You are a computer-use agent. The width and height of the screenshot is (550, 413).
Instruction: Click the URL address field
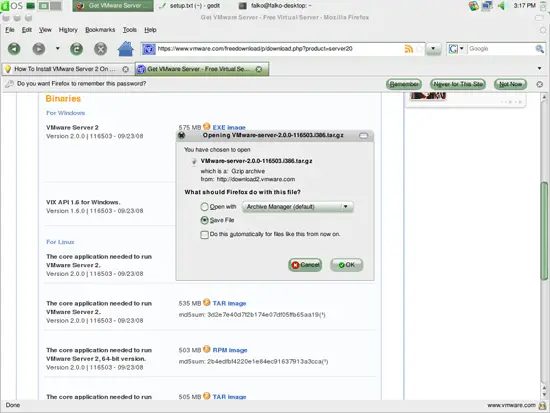279,49
